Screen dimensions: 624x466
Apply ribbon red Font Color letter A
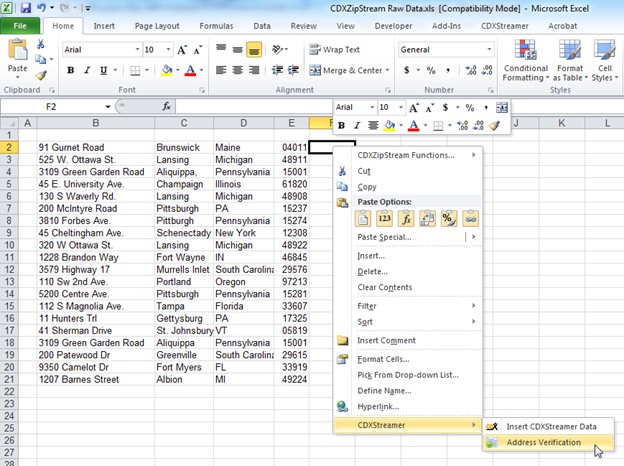tap(191, 70)
